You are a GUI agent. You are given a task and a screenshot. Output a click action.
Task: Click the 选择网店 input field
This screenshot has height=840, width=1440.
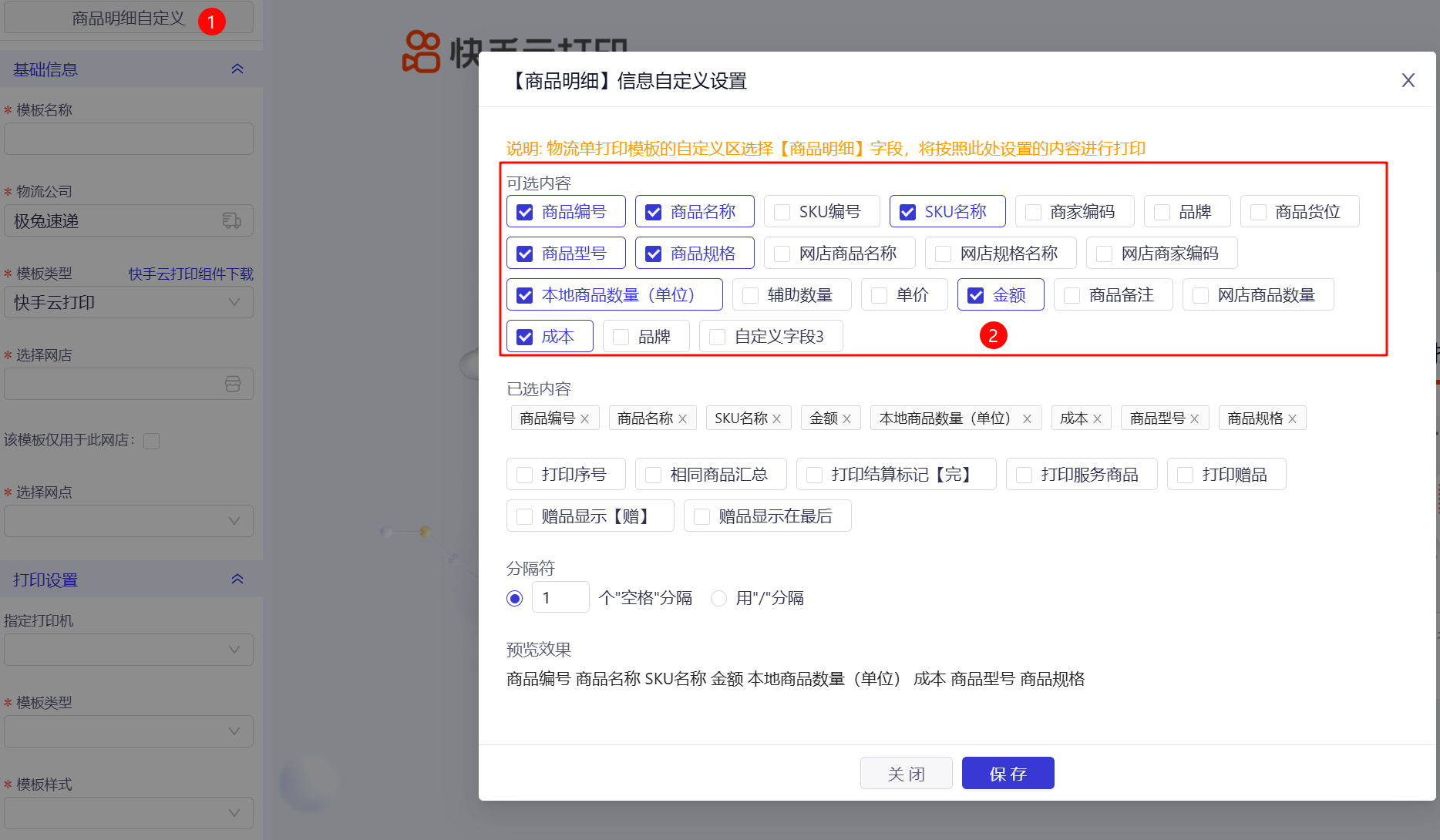tap(129, 384)
